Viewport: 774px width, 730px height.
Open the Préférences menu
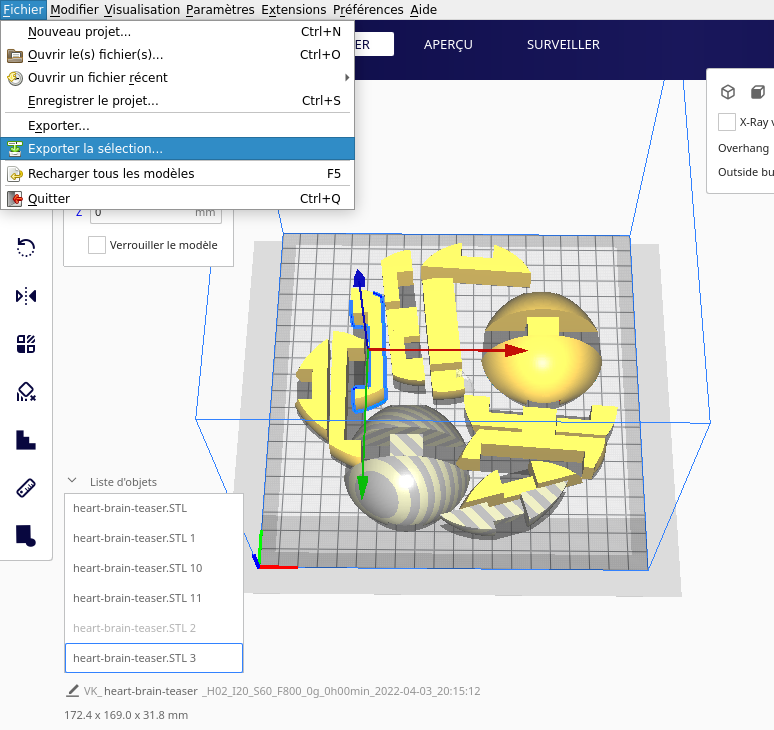(x=368, y=9)
